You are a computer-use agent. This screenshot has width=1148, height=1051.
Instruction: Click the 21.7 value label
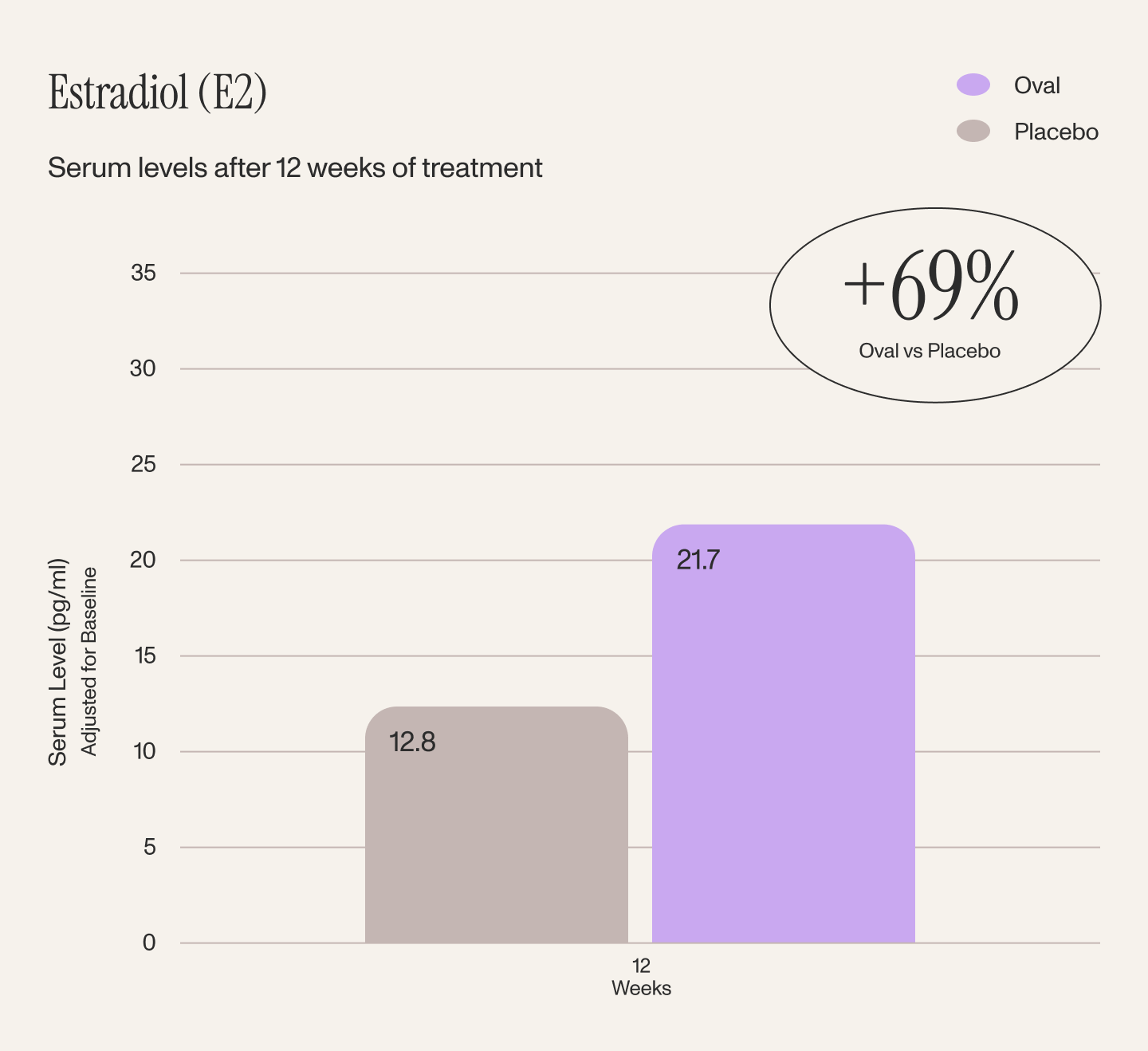point(698,560)
